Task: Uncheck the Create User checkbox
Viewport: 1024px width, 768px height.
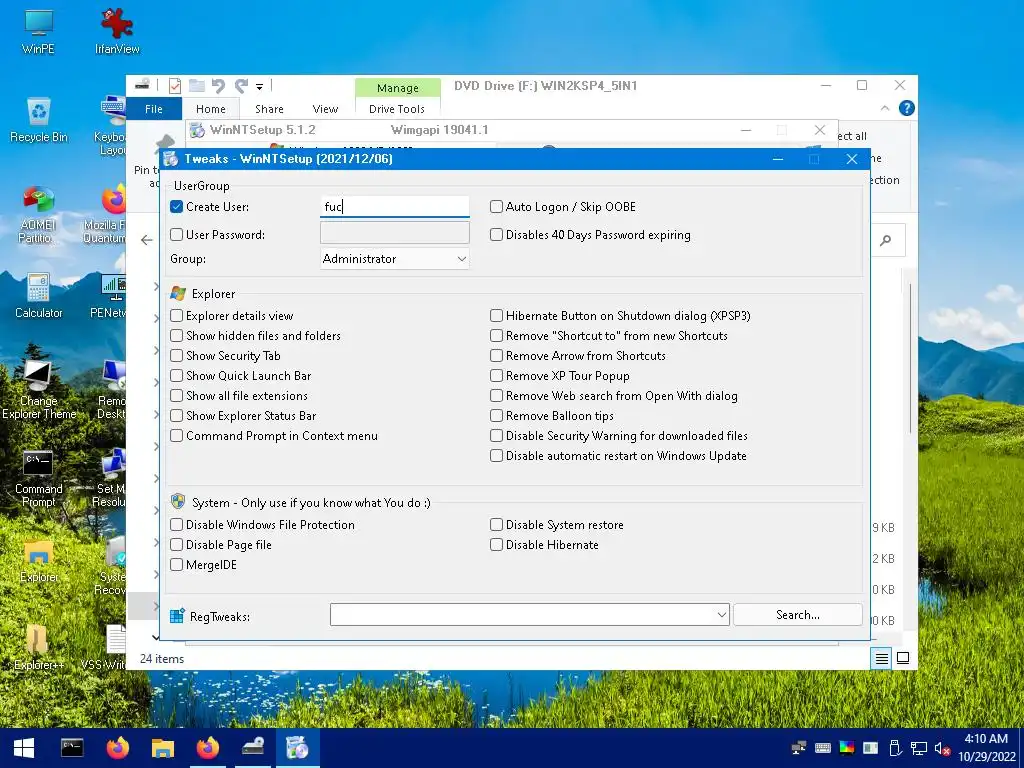Action: [x=176, y=207]
